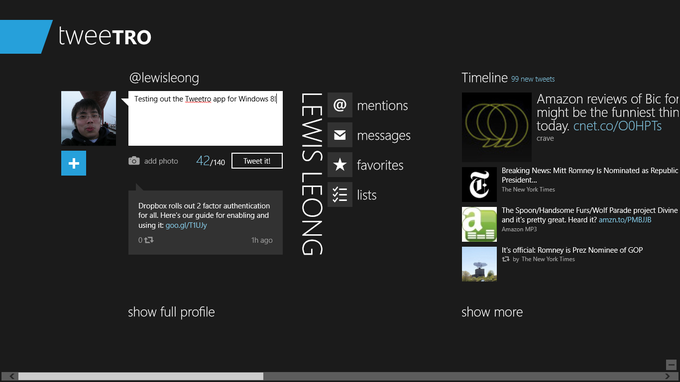The height and width of the screenshot is (382, 680).
Task: Open the cnet.co/O0HPTs link
Action: click(617, 126)
